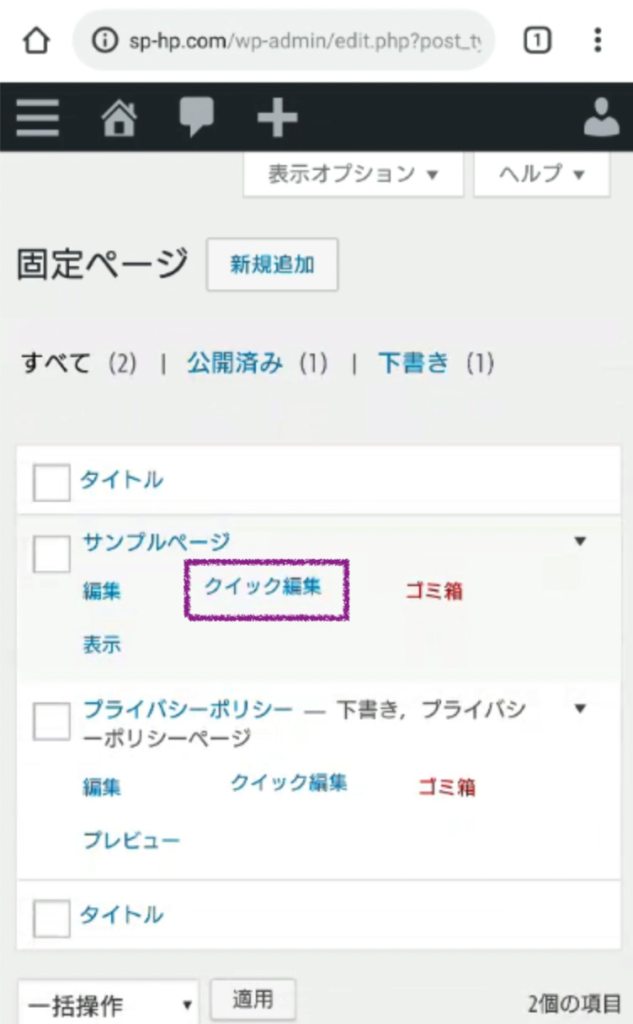Check the サンプルページ row checkbox

[51, 553]
